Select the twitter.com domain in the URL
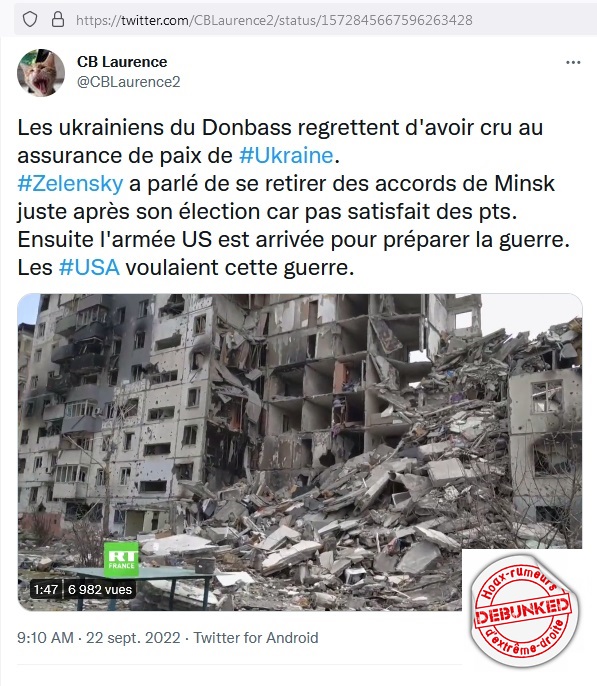This screenshot has width=597, height=686. pos(155,20)
